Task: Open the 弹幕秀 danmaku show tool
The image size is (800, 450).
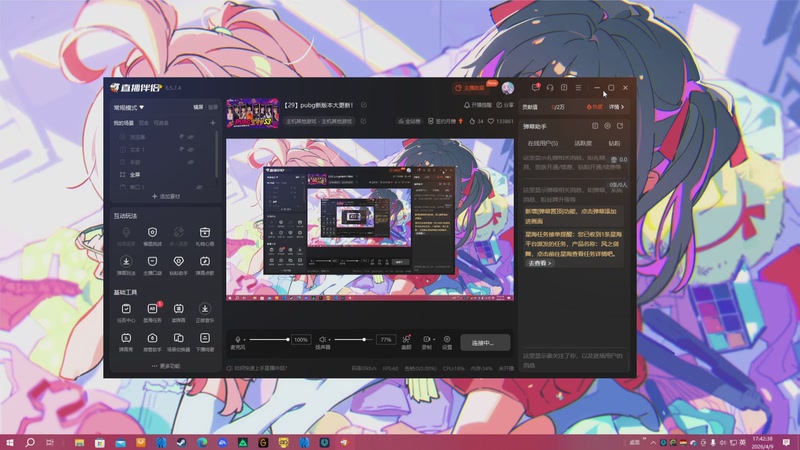Action: (126, 342)
